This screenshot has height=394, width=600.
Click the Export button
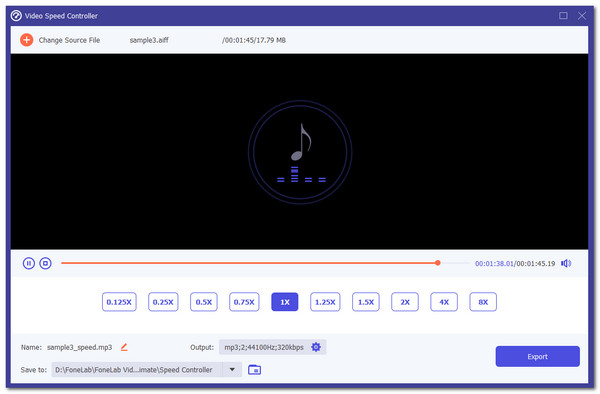click(538, 357)
